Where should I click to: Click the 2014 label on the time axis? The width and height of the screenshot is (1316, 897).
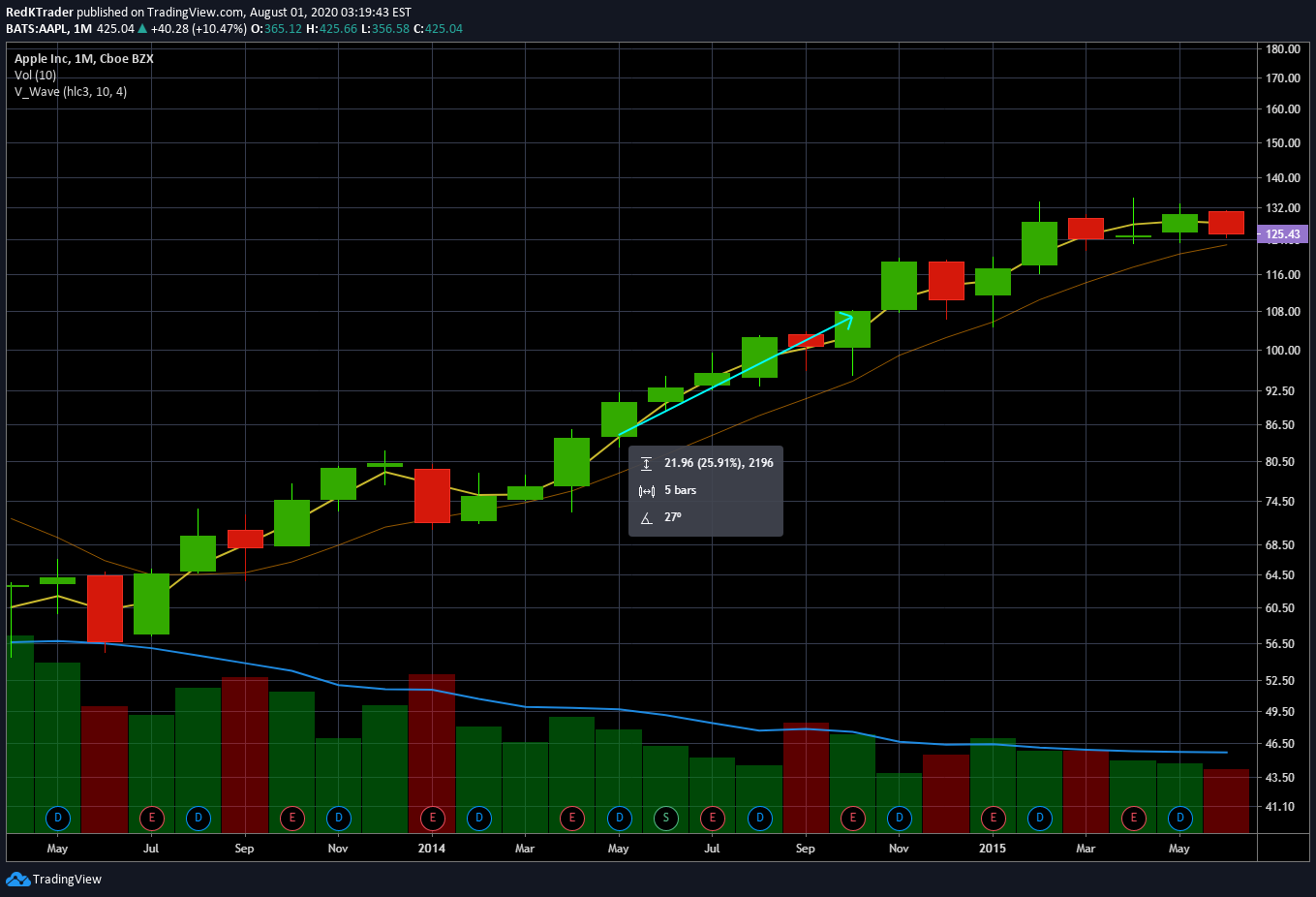[432, 849]
